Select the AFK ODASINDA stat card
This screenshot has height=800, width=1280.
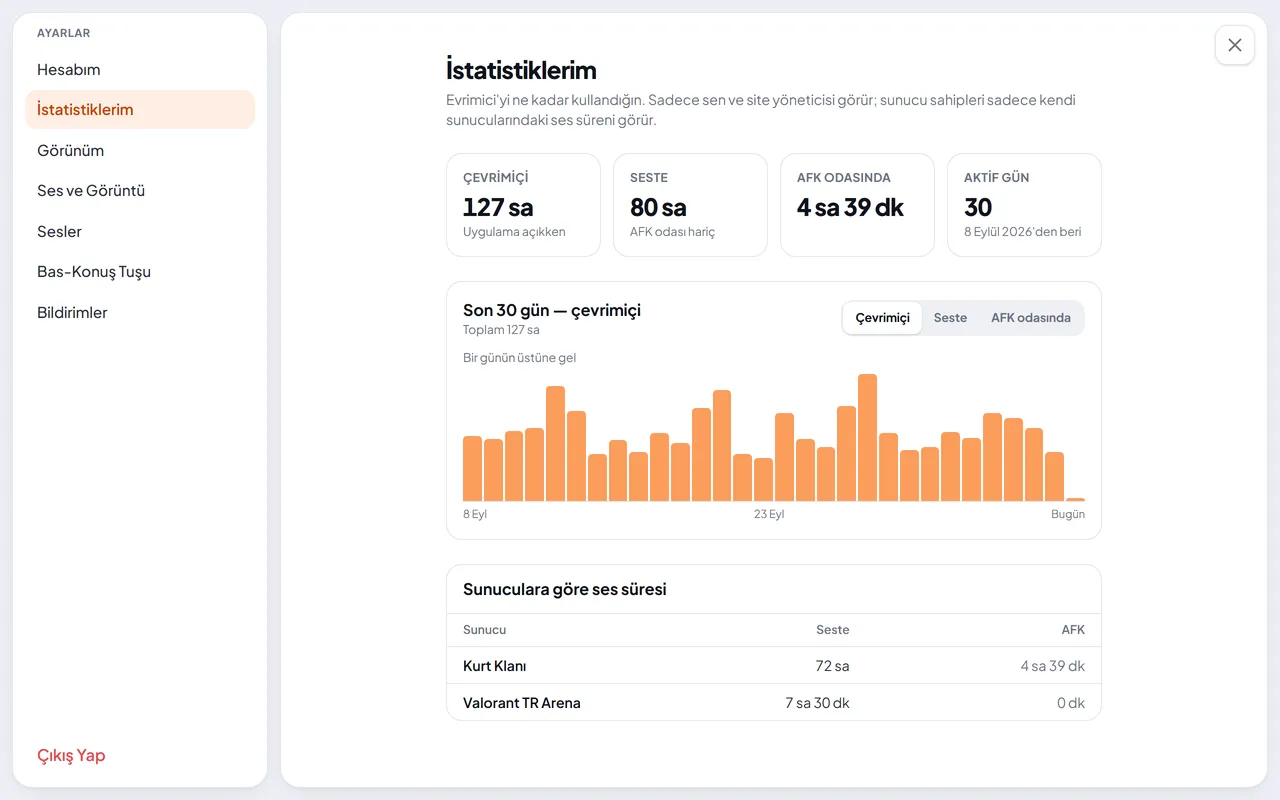point(857,205)
